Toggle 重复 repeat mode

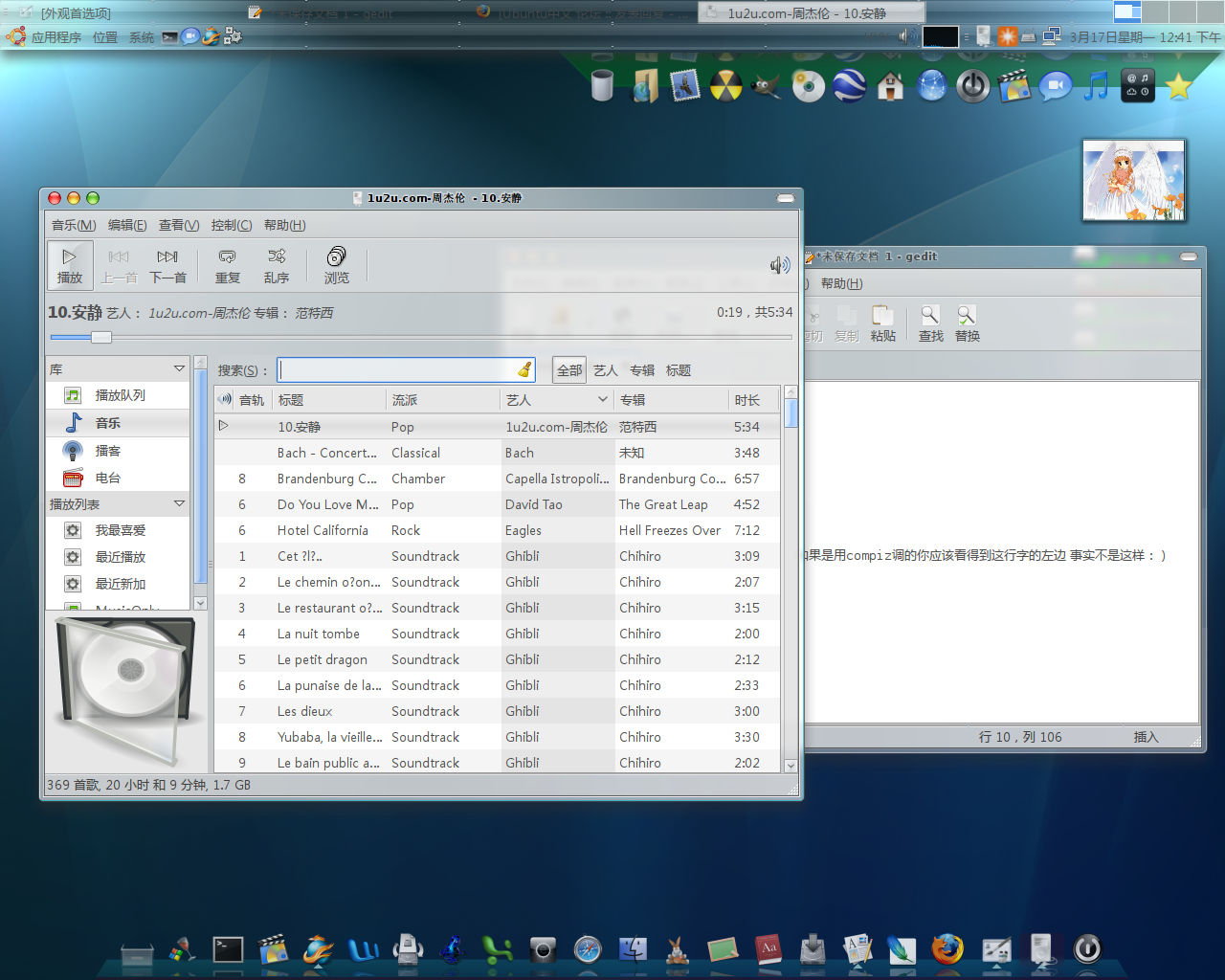pyautogui.click(x=228, y=265)
